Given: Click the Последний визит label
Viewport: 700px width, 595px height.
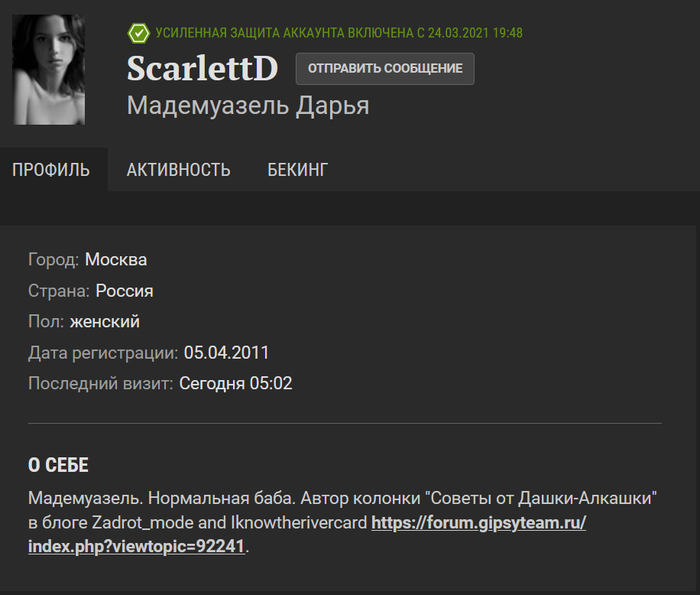Looking at the screenshot, I should pyautogui.click(x=100, y=383).
